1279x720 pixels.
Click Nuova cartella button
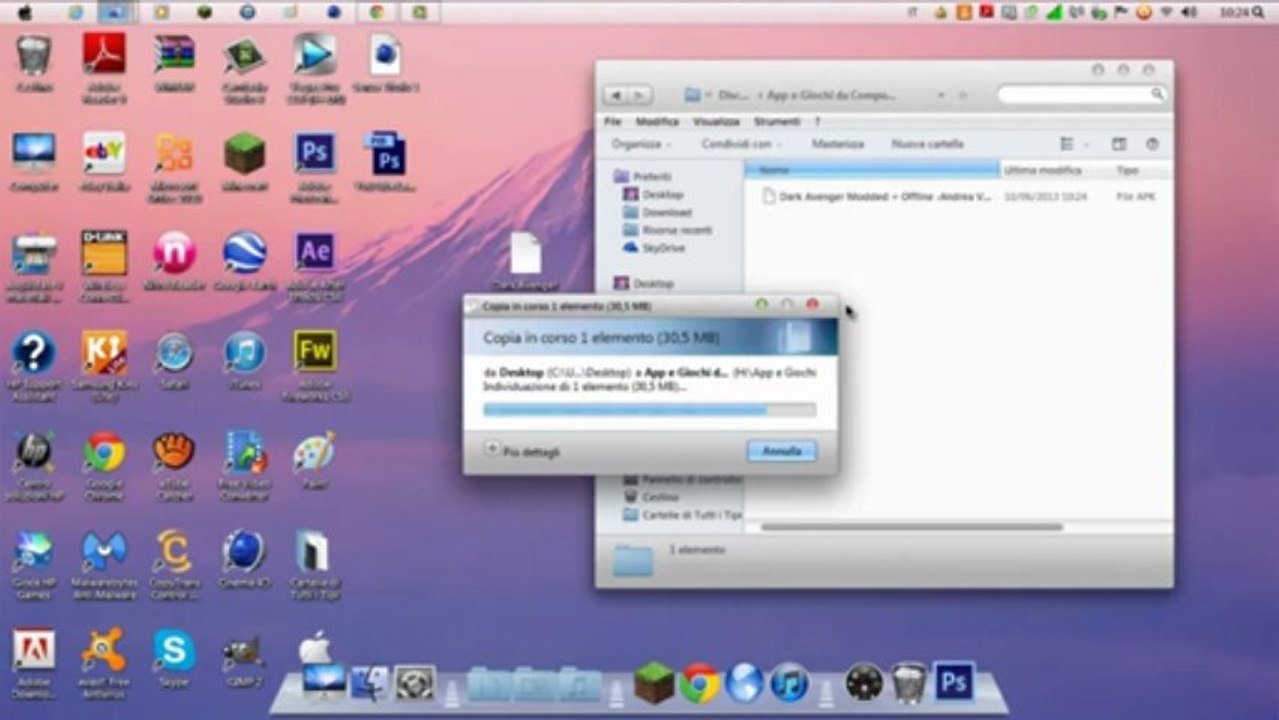tap(927, 144)
